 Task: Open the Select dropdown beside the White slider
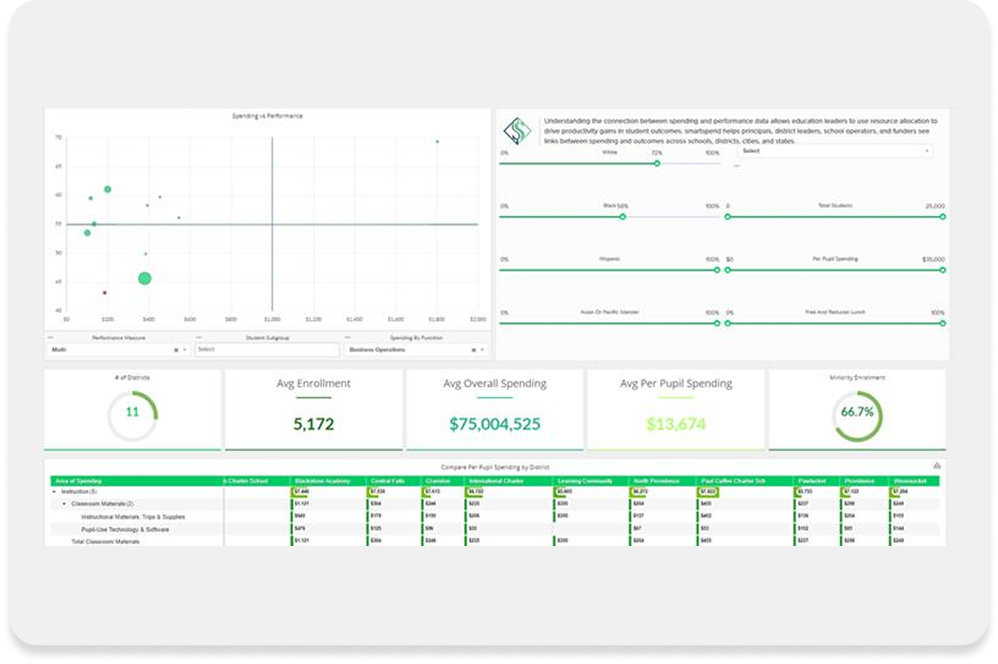click(x=926, y=151)
